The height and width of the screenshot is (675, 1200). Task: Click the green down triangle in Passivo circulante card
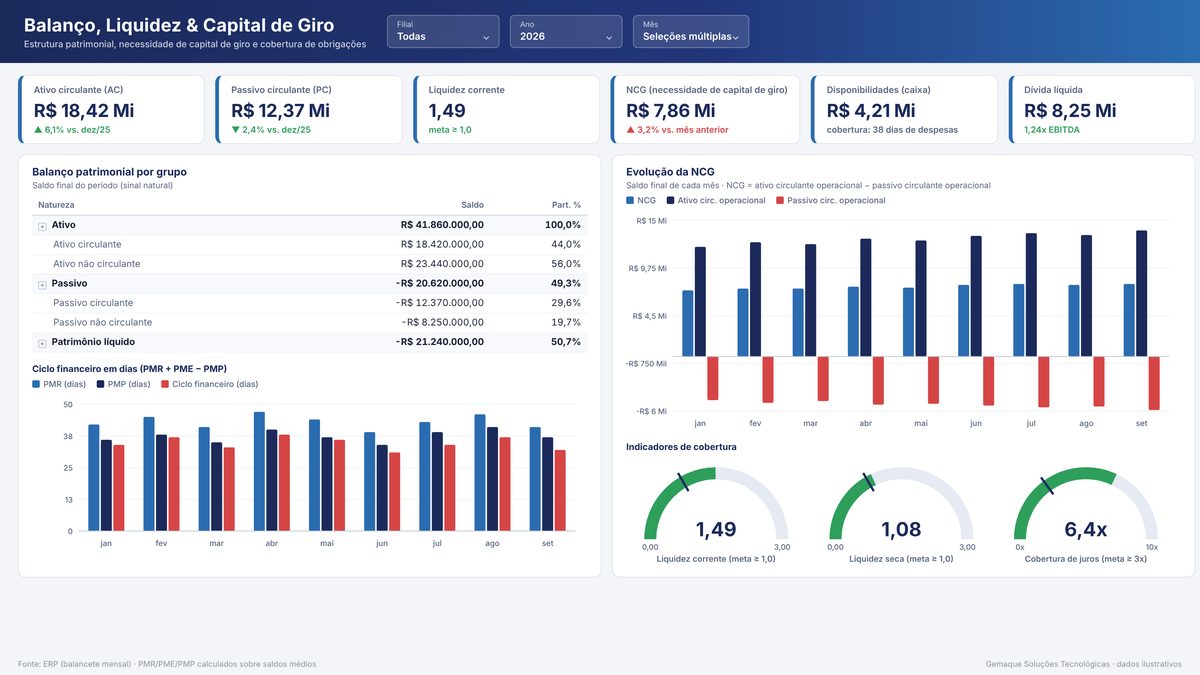point(235,130)
